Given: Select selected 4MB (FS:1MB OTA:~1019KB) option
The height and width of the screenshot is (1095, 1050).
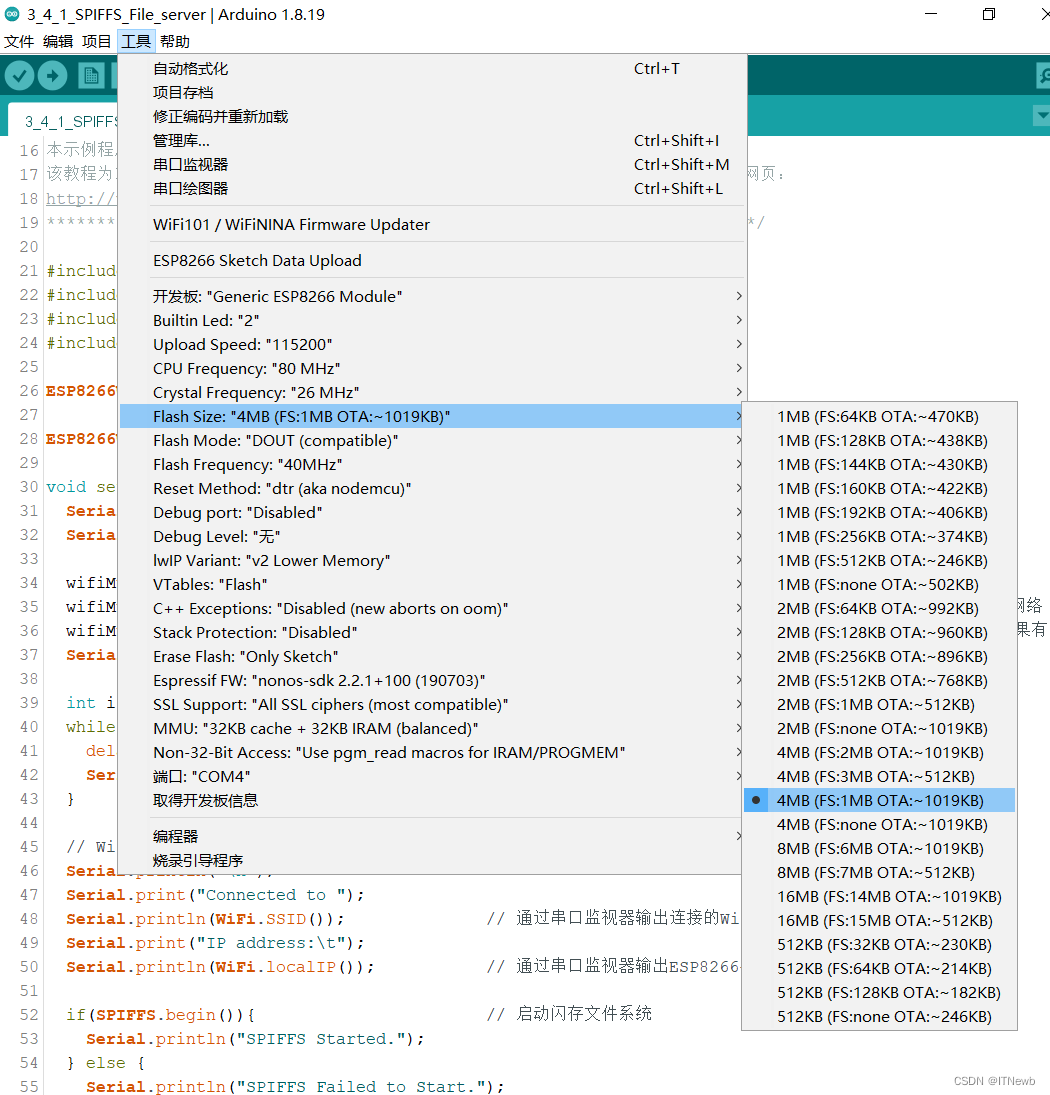Looking at the screenshot, I should [x=880, y=800].
